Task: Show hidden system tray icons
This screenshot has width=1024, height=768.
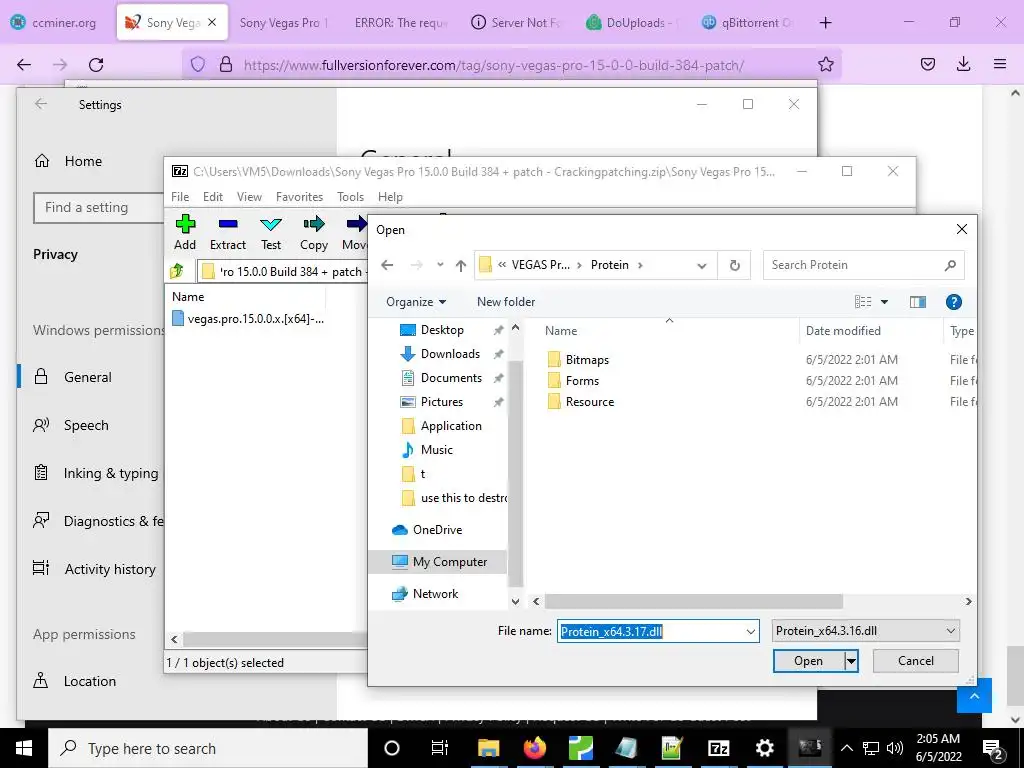Action: click(846, 748)
